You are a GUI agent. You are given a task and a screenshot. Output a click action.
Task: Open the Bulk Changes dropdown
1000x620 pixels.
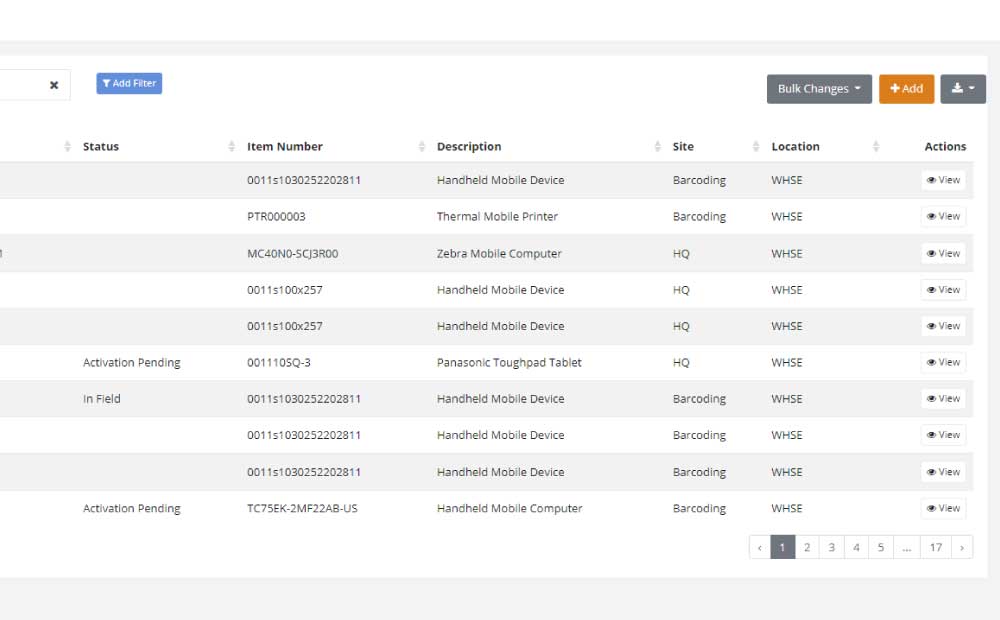818,88
